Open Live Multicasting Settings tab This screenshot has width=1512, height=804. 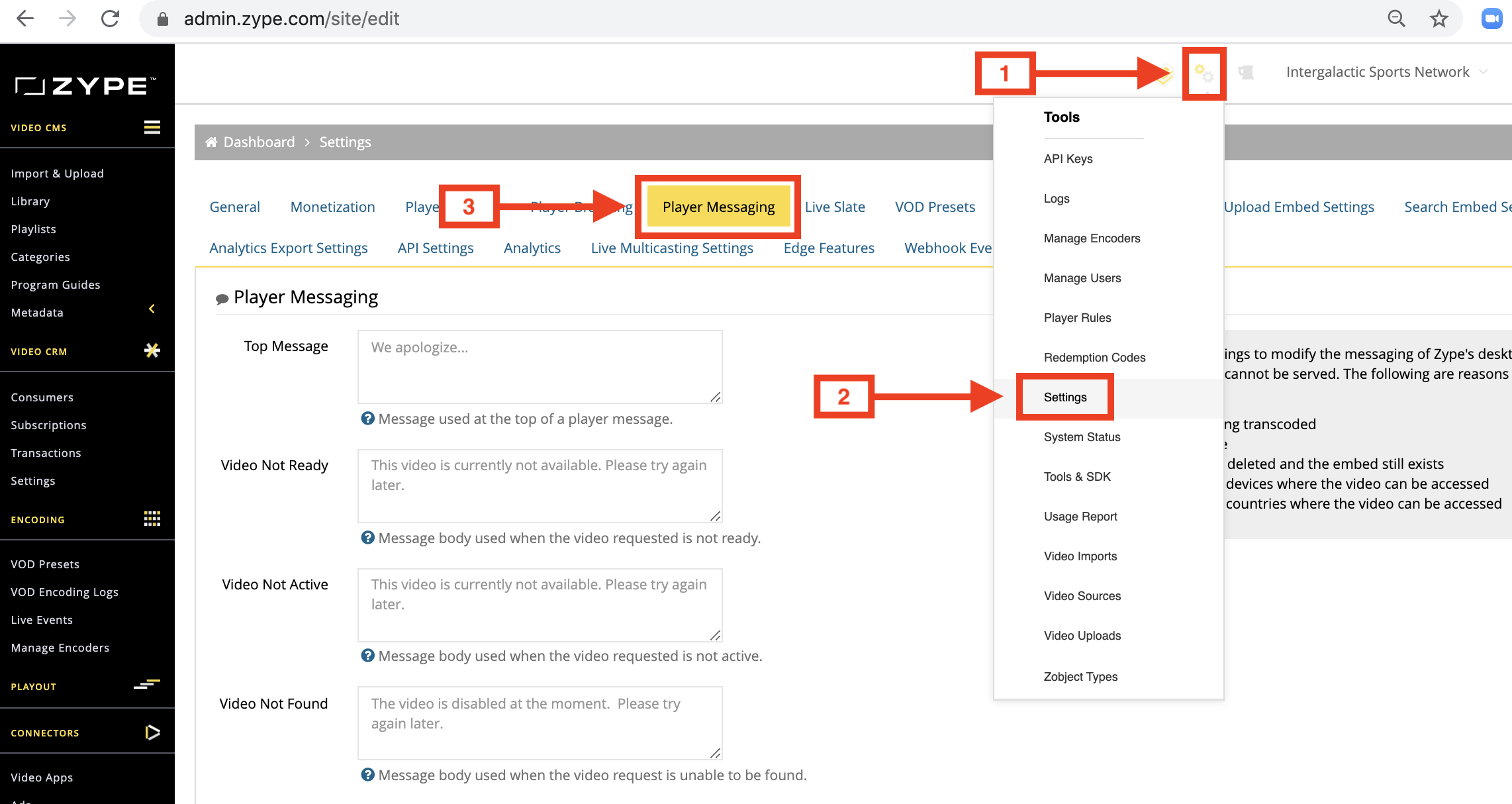click(x=672, y=248)
